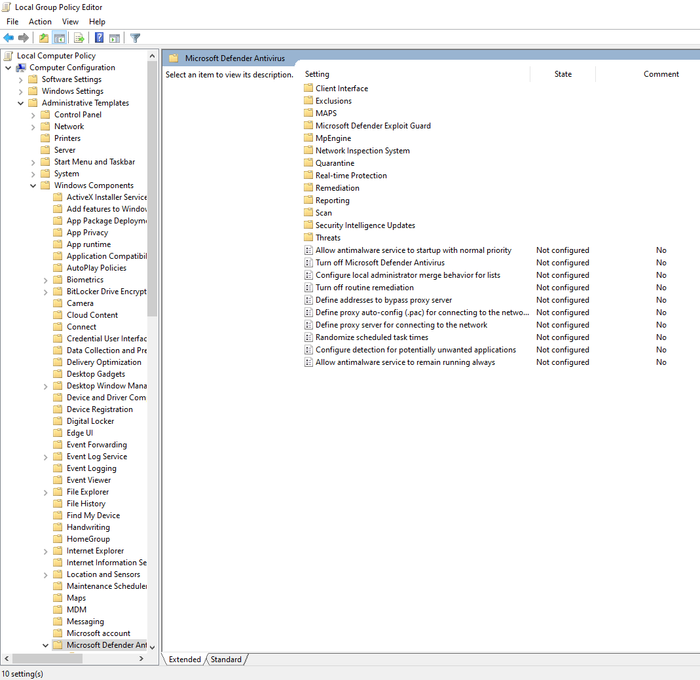Select Configure detection for potentially unwanted applications

click(x=416, y=350)
